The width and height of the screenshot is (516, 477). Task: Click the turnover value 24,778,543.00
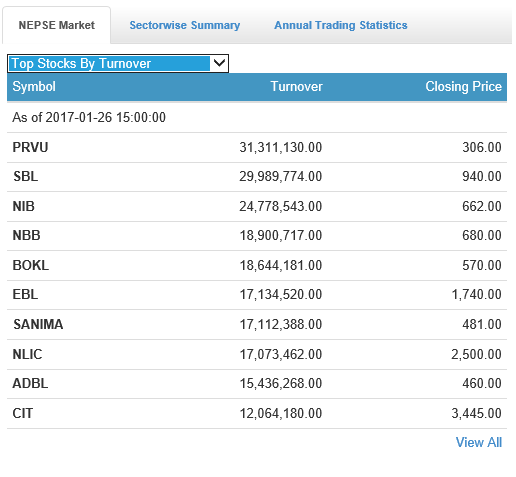[281, 206]
